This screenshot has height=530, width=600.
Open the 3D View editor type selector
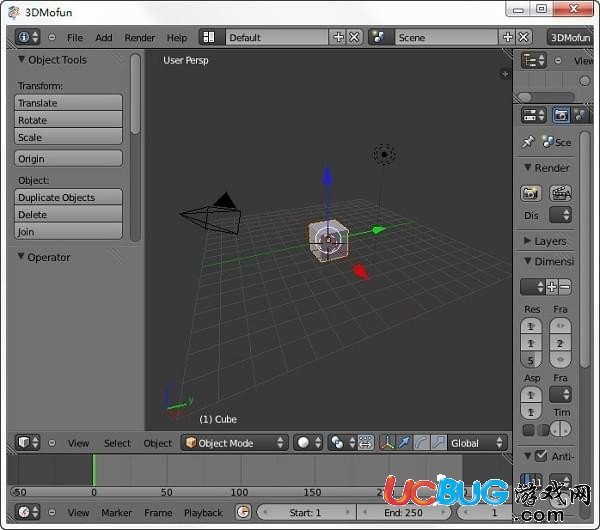tap(27, 442)
